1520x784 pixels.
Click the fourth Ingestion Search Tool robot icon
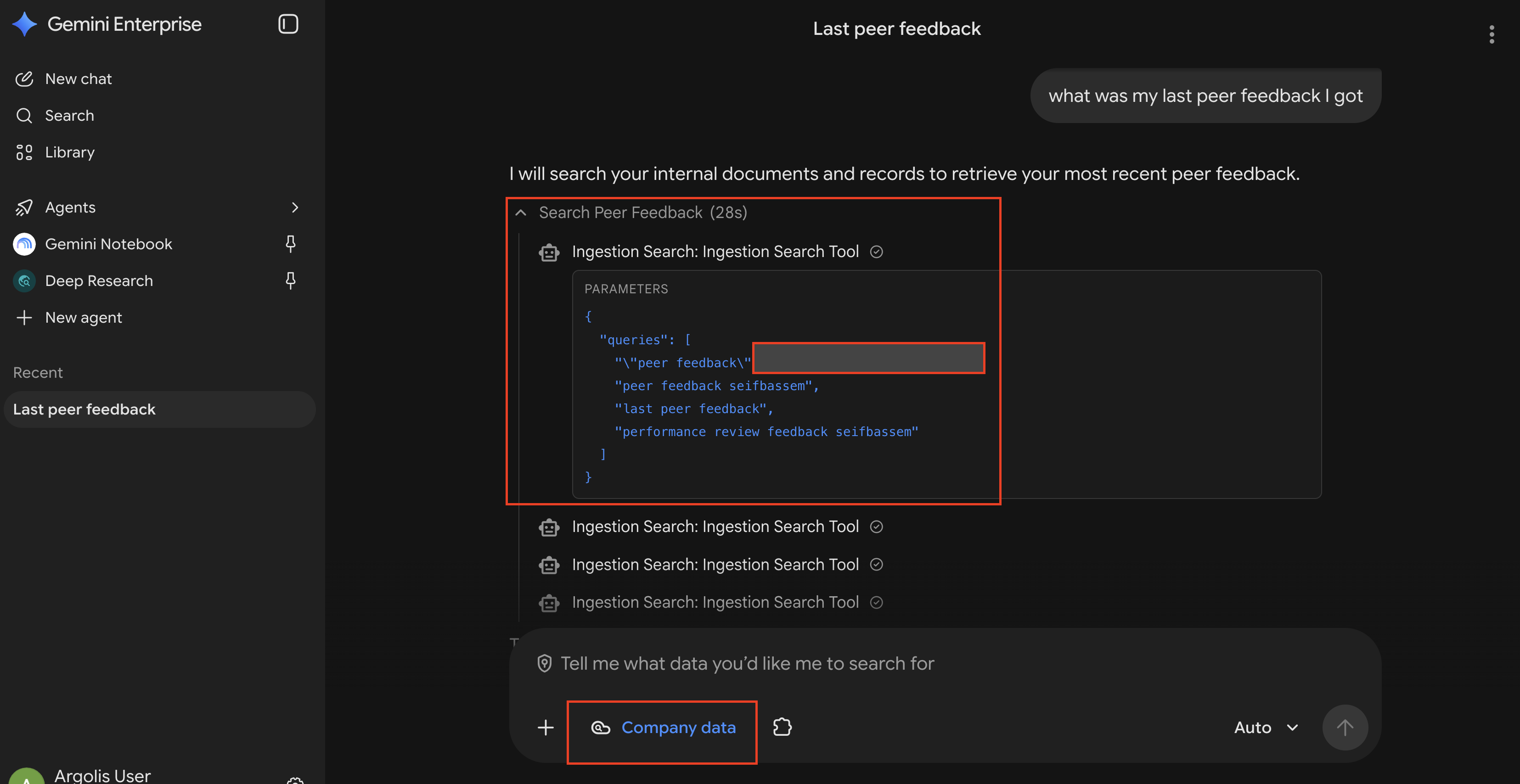[549, 603]
